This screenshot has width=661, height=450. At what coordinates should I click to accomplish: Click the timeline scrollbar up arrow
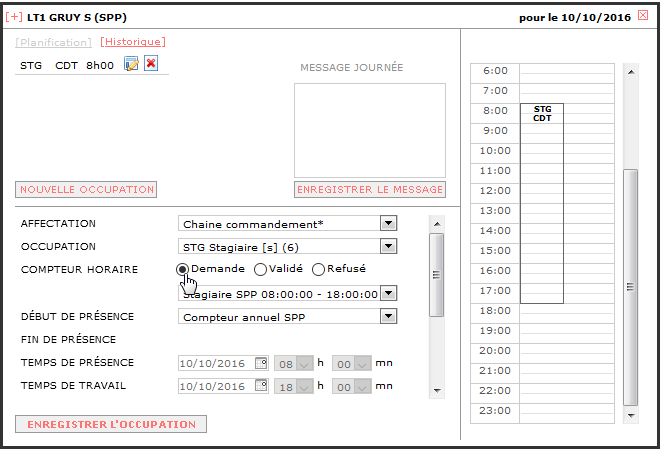pyautogui.click(x=631, y=72)
